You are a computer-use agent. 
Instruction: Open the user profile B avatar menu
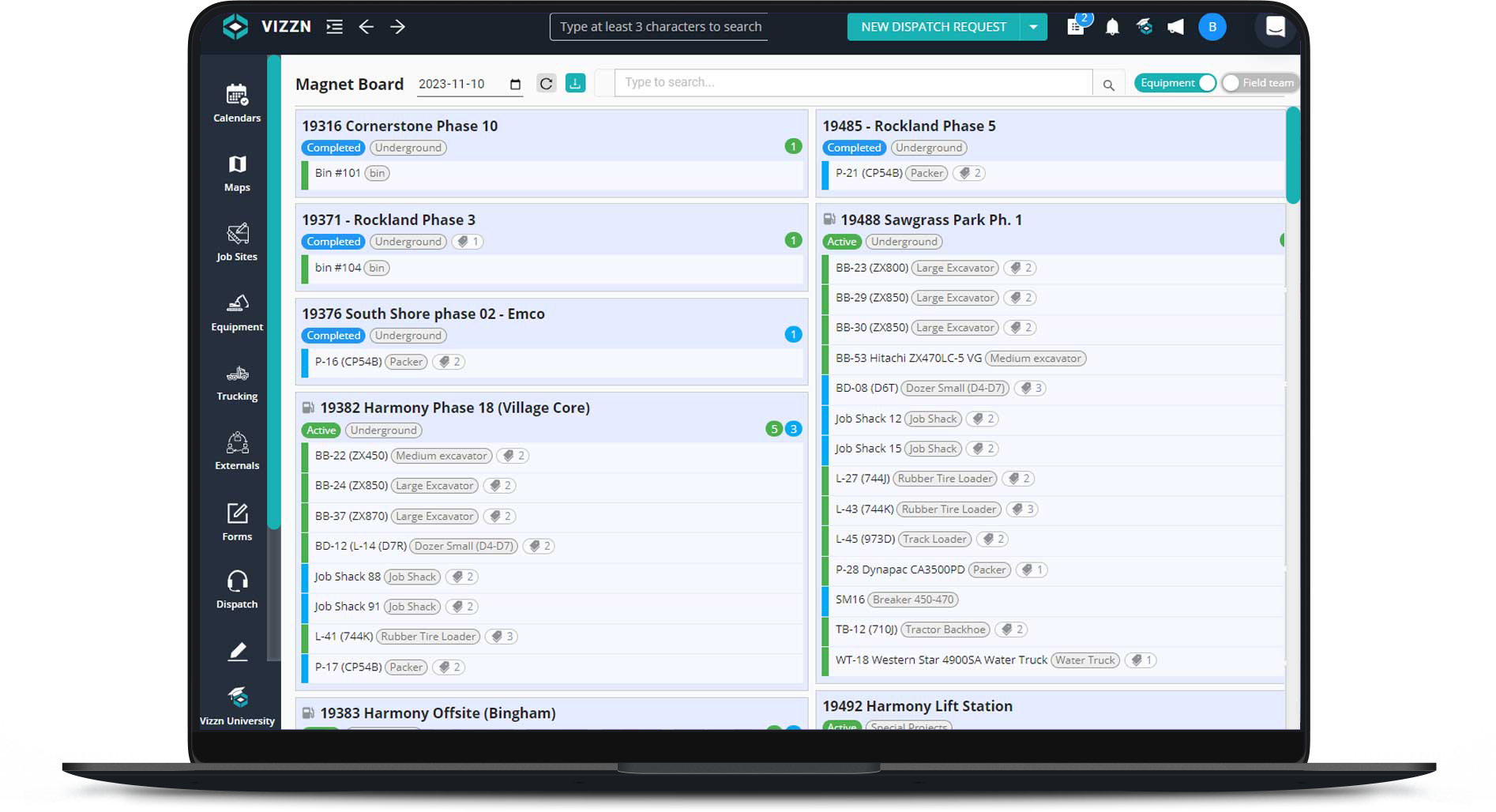[x=1212, y=27]
